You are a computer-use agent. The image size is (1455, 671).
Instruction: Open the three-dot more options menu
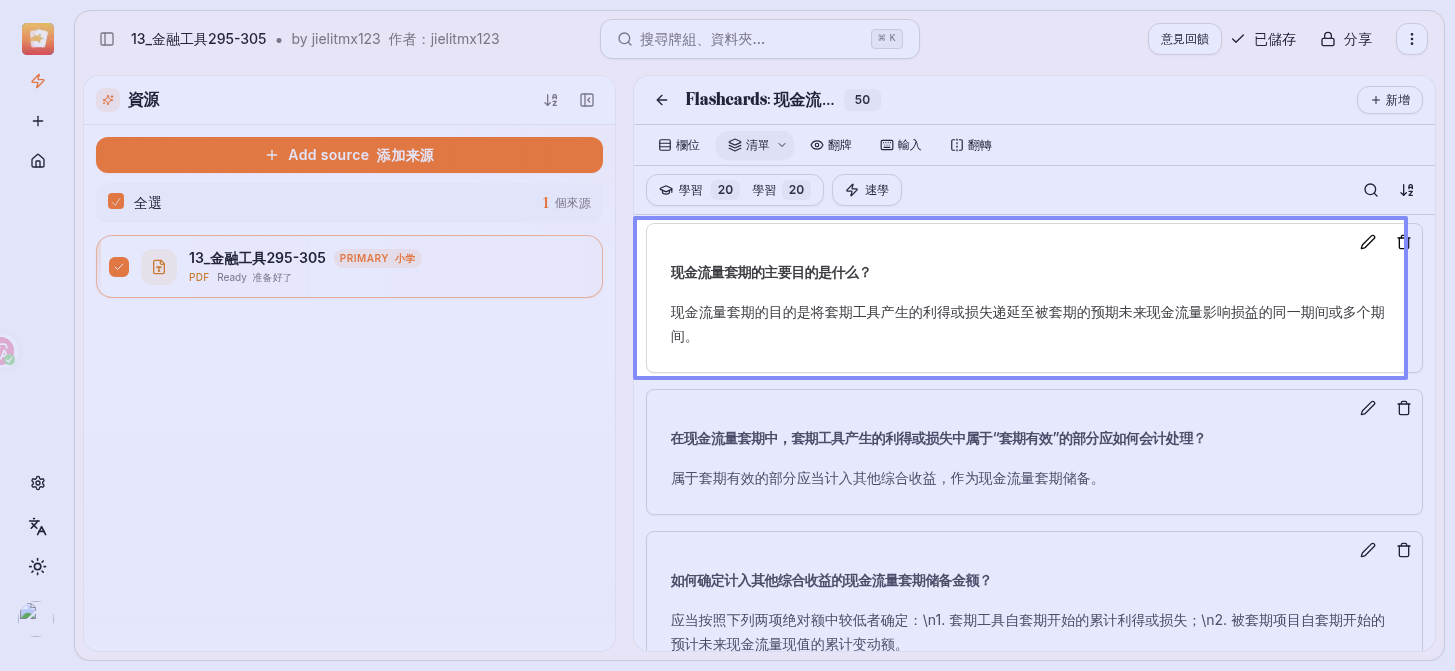point(1411,39)
